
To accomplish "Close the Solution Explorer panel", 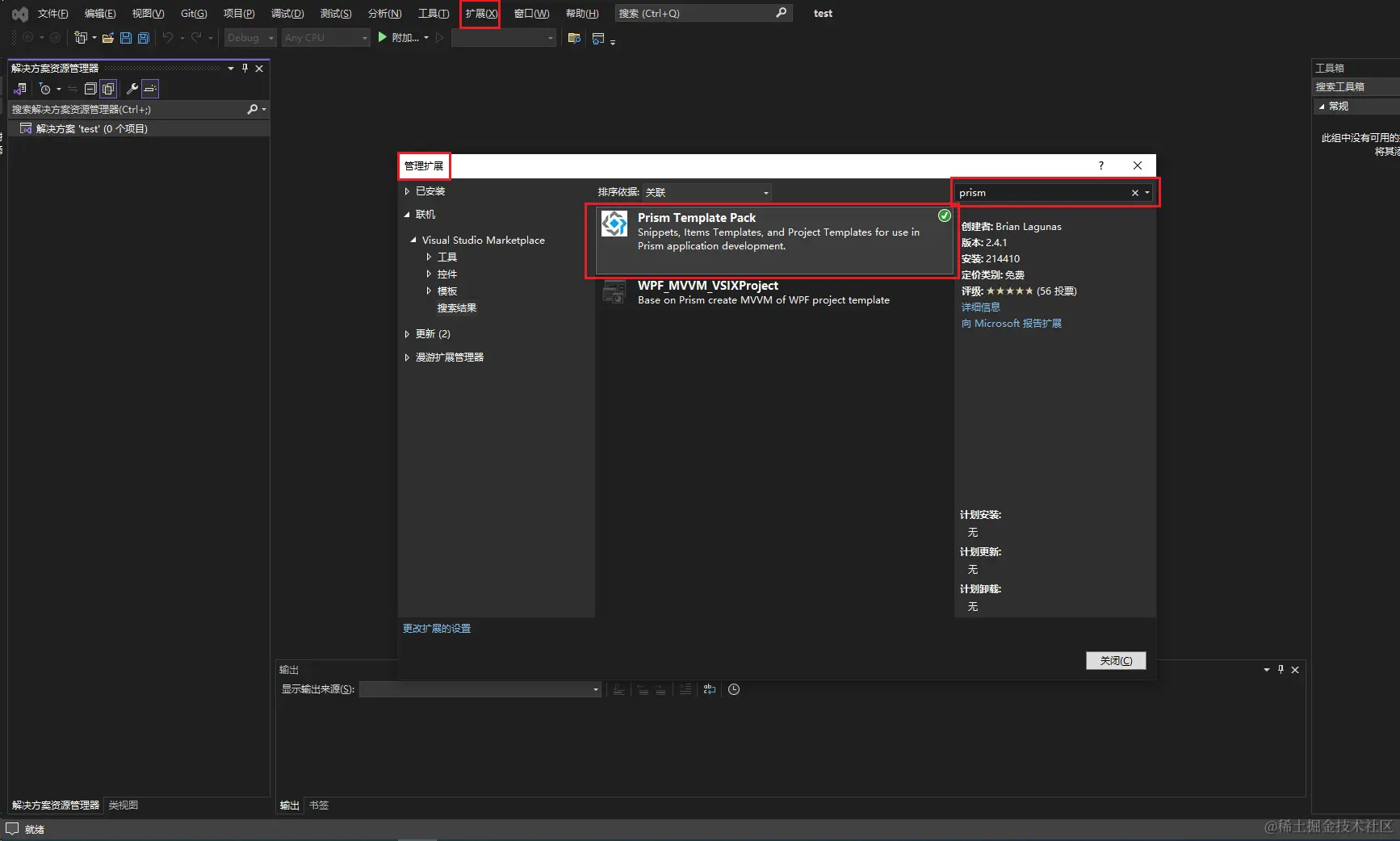I will coord(259,69).
